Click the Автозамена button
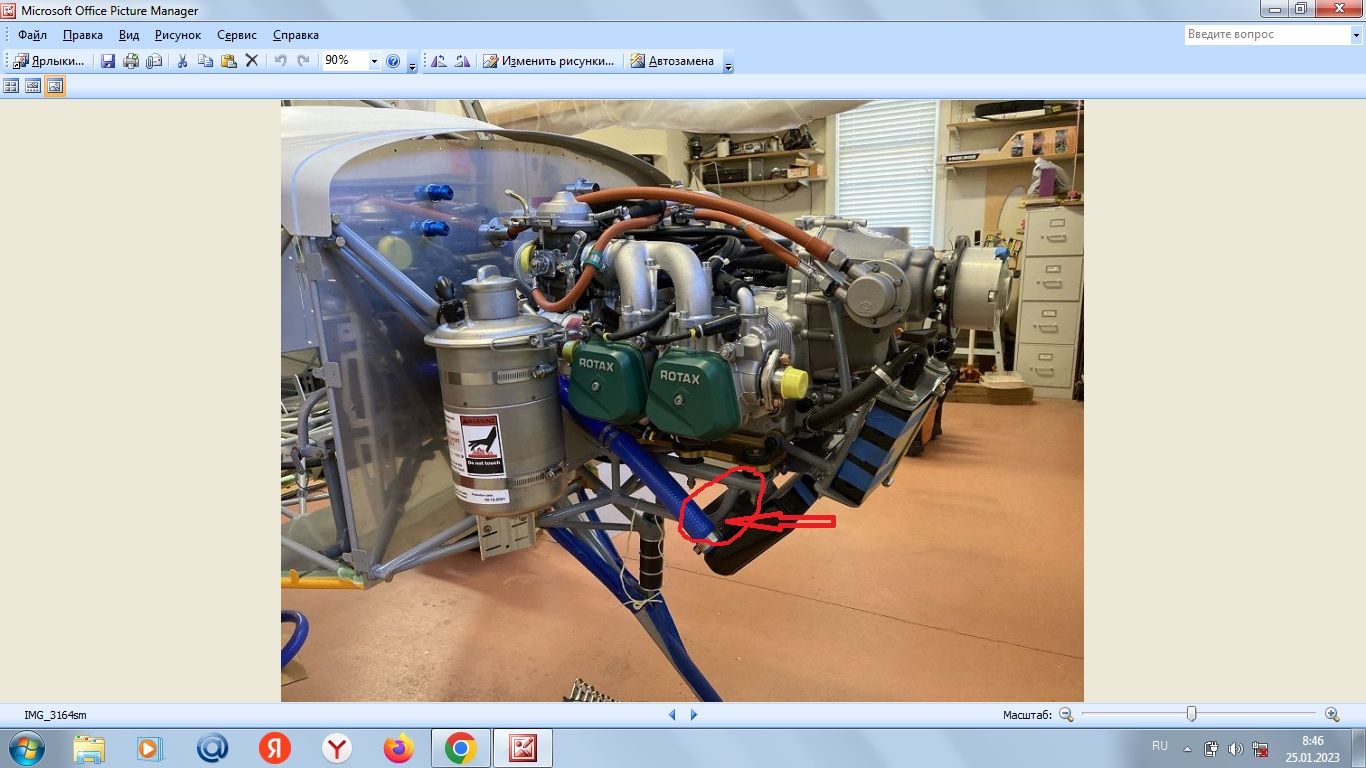Screen dimensions: 1366x768 point(672,61)
